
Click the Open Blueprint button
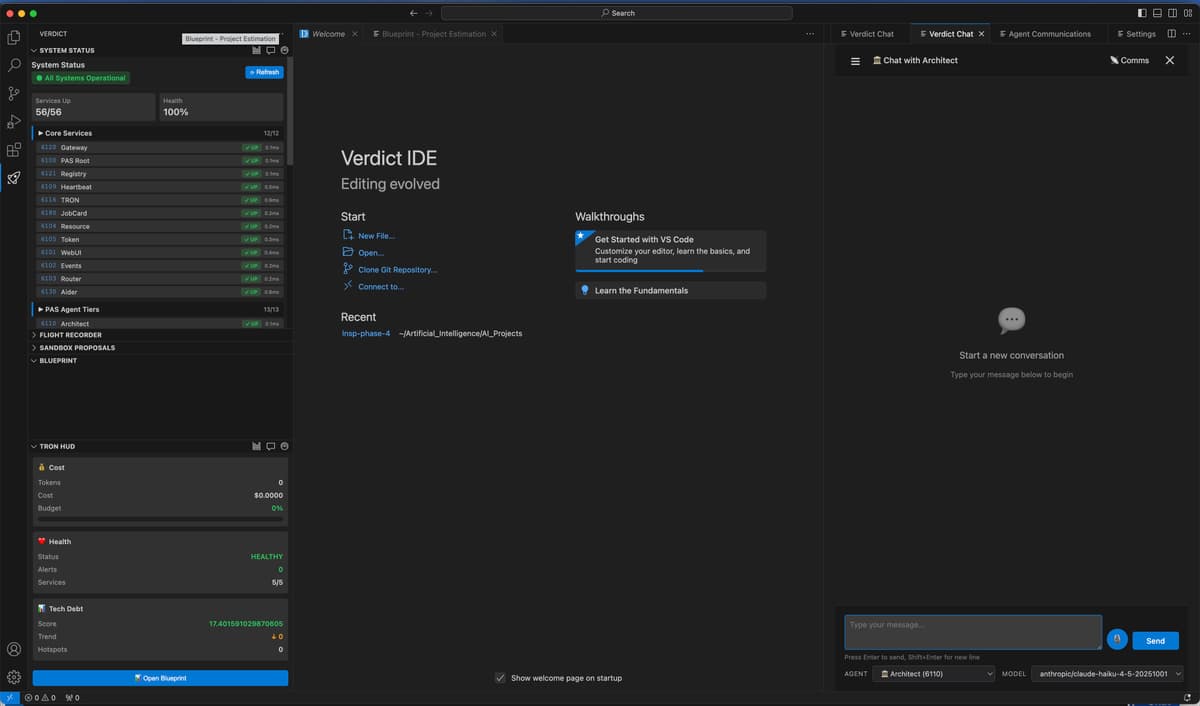[x=160, y=678]
